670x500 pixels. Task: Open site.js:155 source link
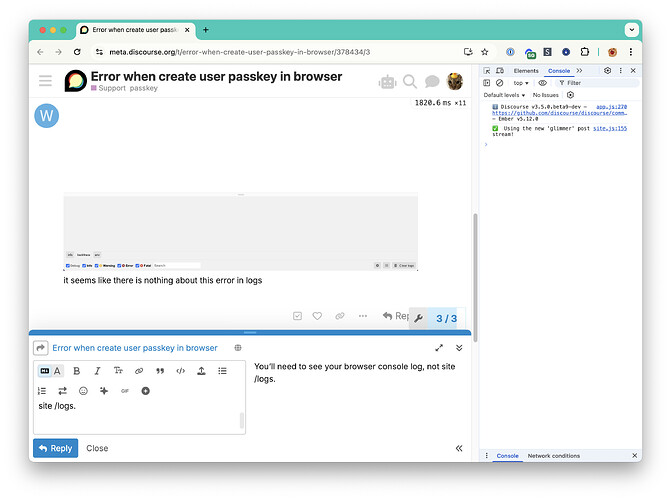click(610, 128)
